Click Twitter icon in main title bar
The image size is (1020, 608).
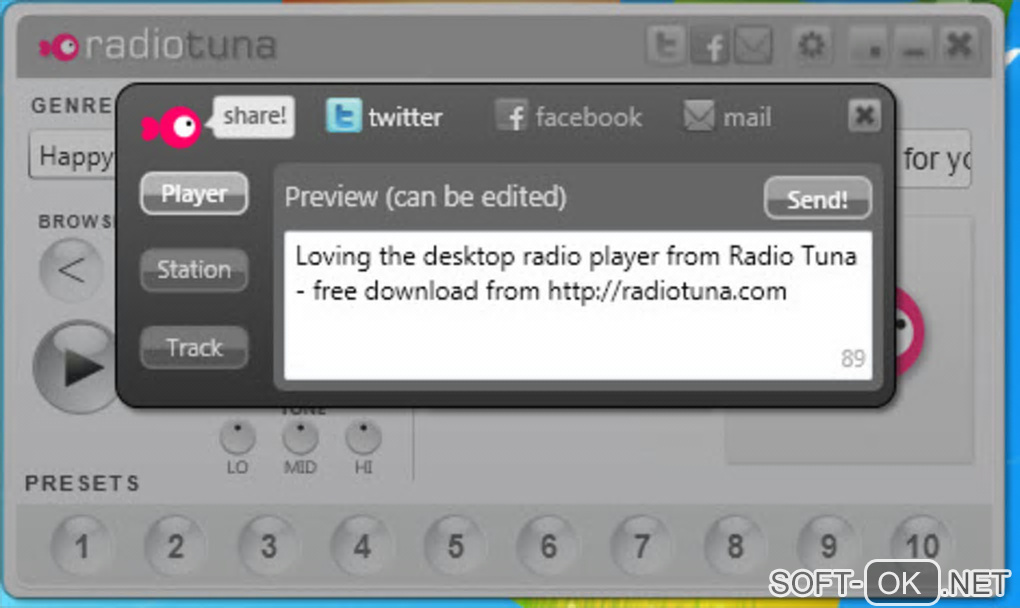(x=665, y=46)
